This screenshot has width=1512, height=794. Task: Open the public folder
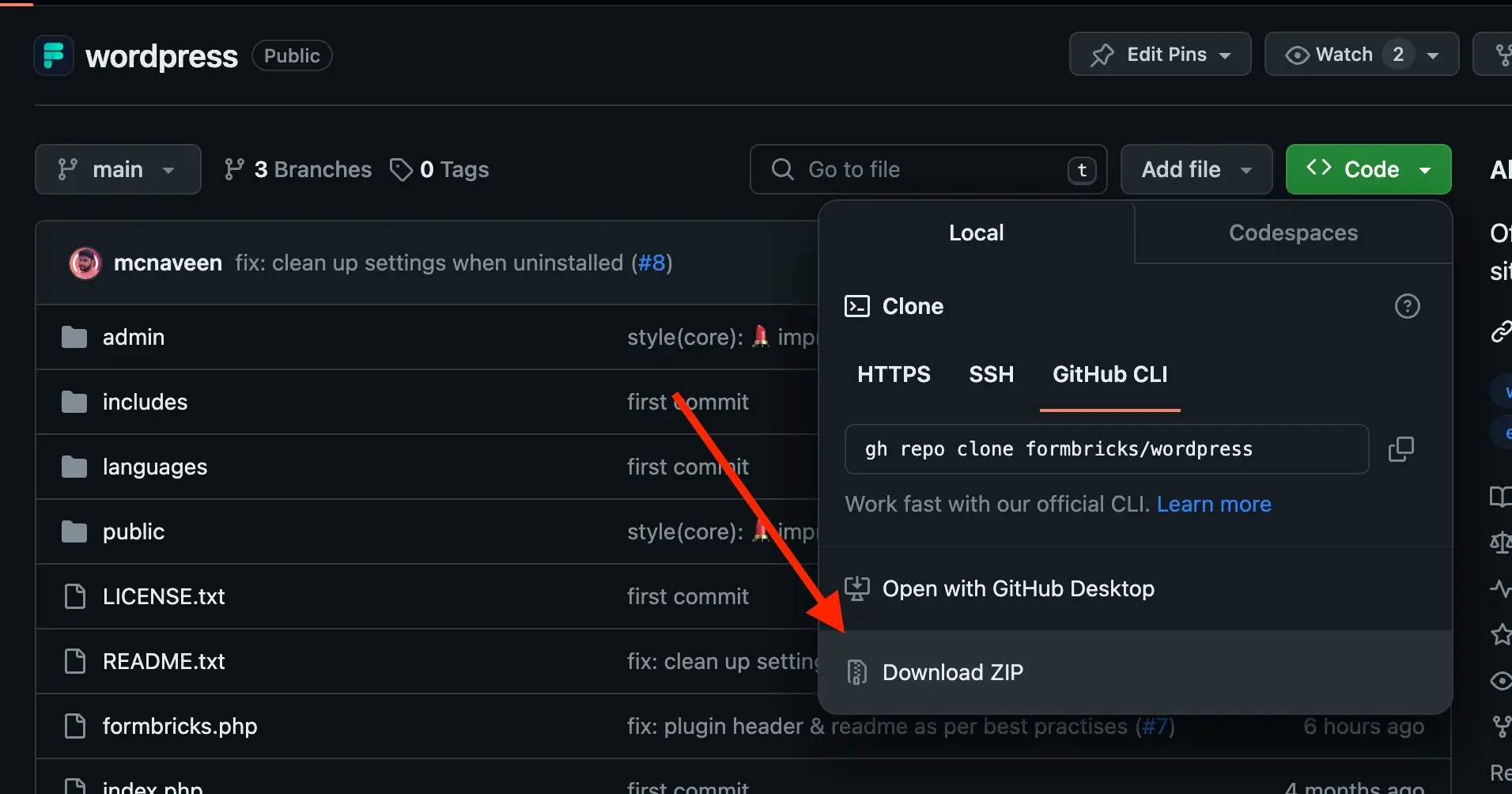134,531
